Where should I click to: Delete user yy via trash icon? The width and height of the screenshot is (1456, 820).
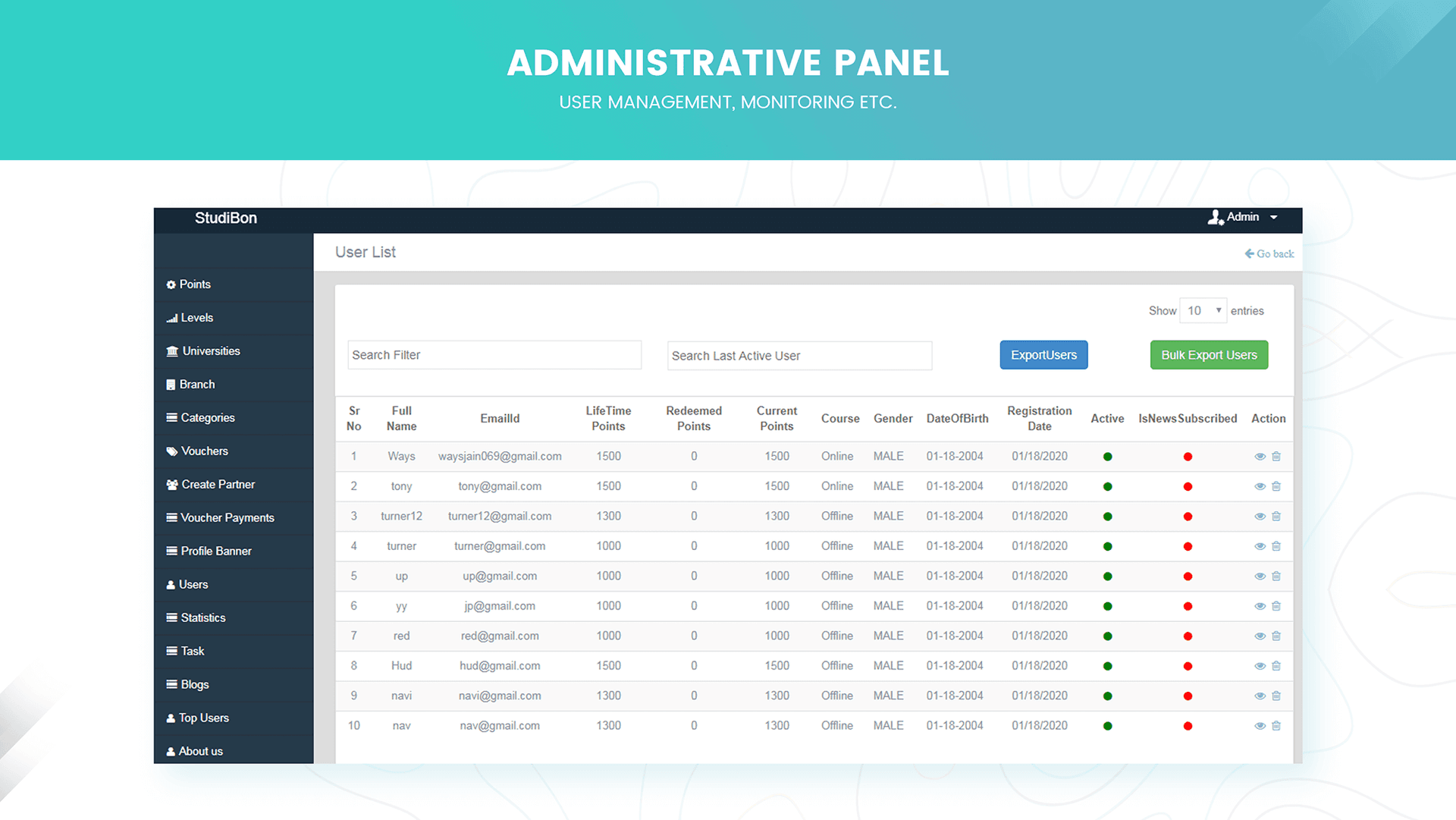coord(1276,606)
